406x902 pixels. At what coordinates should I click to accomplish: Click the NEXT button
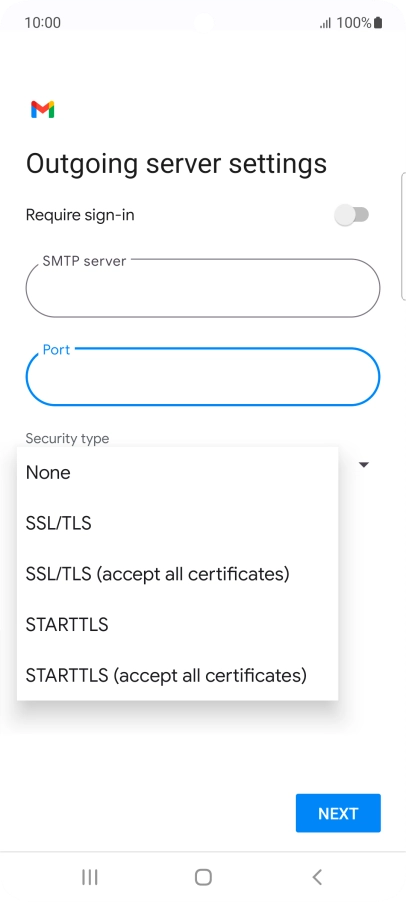tap(338, 813)
